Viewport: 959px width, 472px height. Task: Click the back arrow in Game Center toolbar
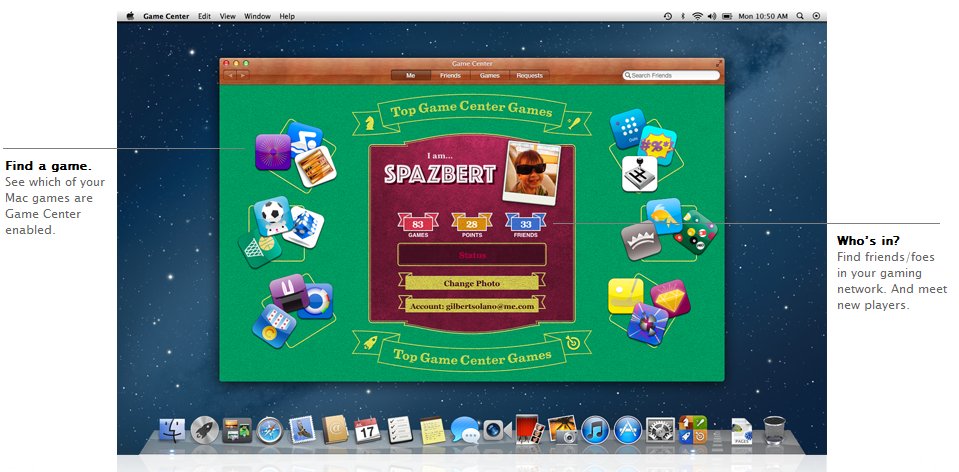pyautogui.click(x=230, y=75)
